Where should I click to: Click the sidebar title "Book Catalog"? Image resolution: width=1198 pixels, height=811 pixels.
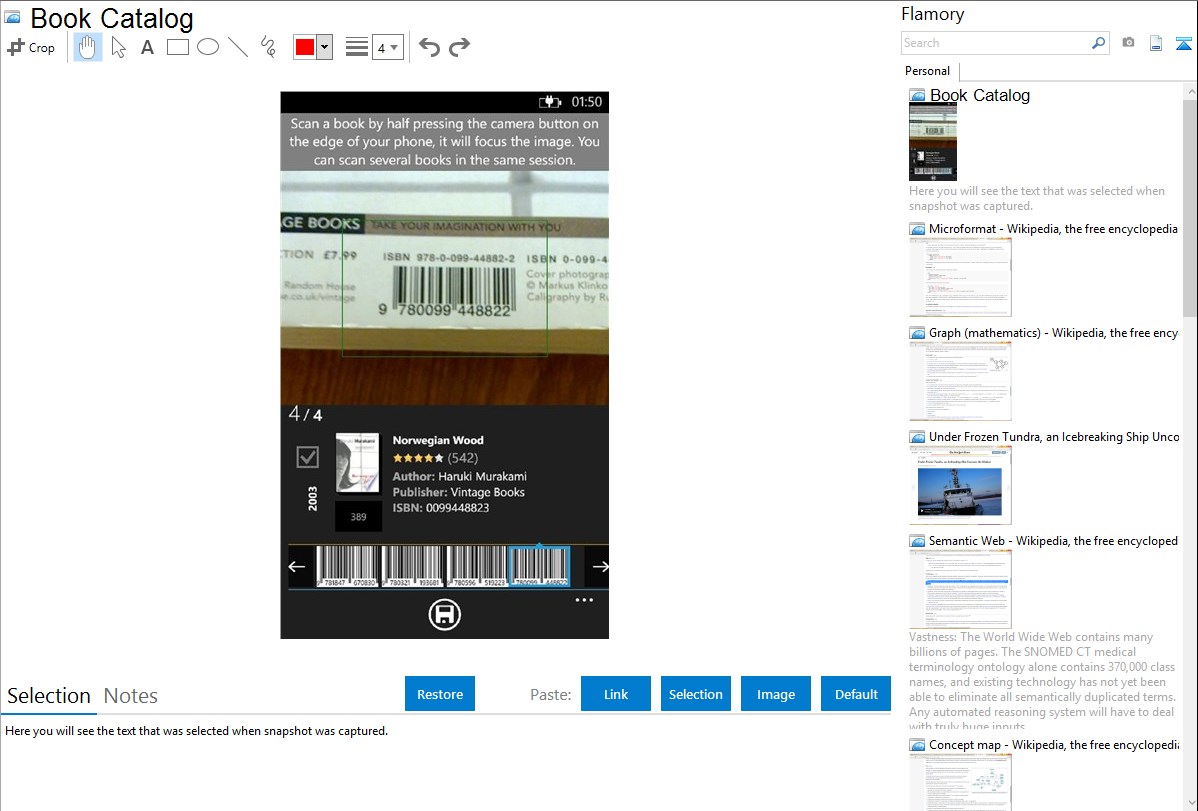point(979,96)
